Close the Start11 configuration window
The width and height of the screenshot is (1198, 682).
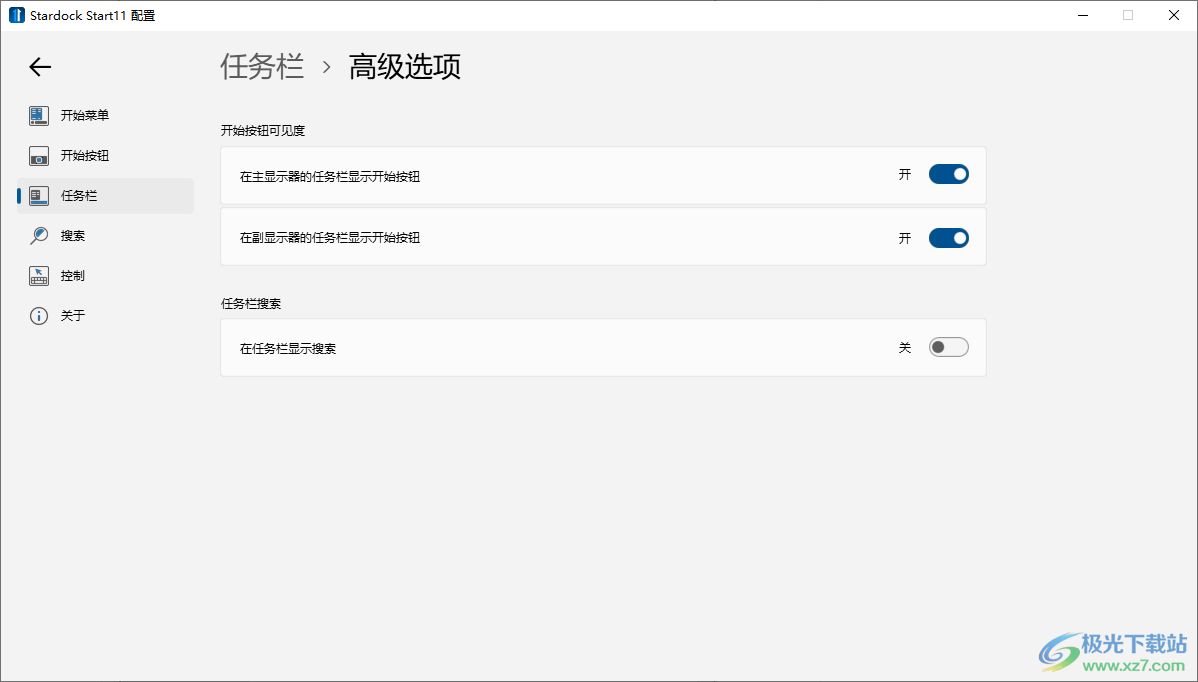pos(1174,15)
